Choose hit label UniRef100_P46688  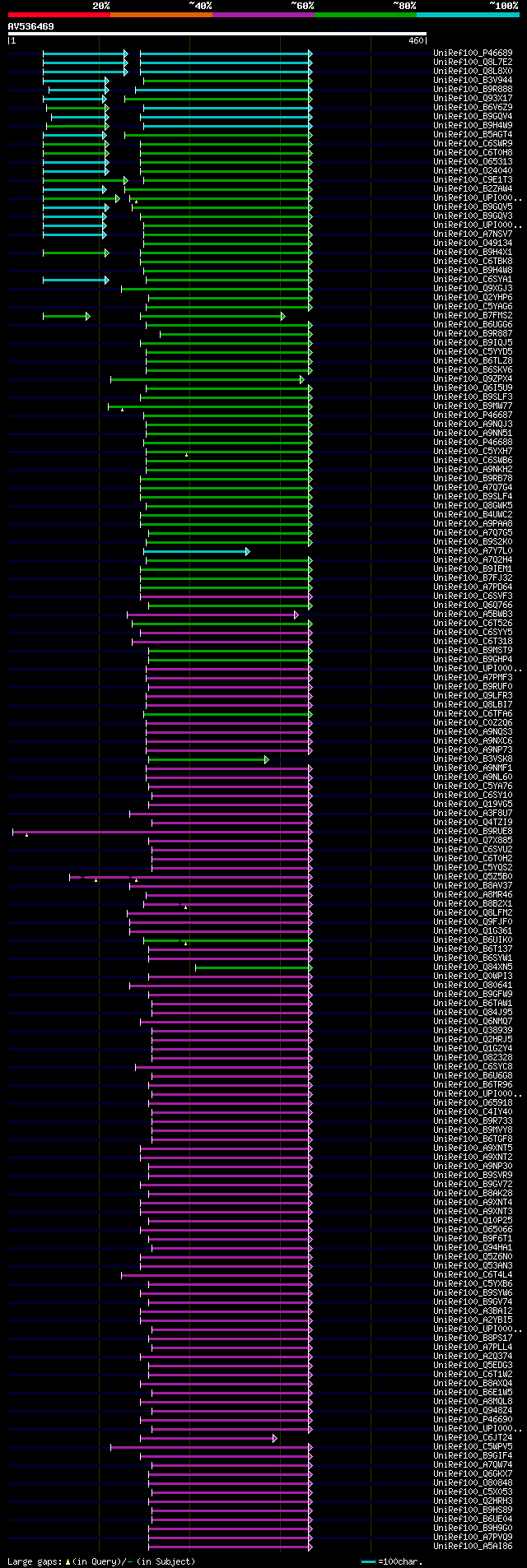(473, 443)
